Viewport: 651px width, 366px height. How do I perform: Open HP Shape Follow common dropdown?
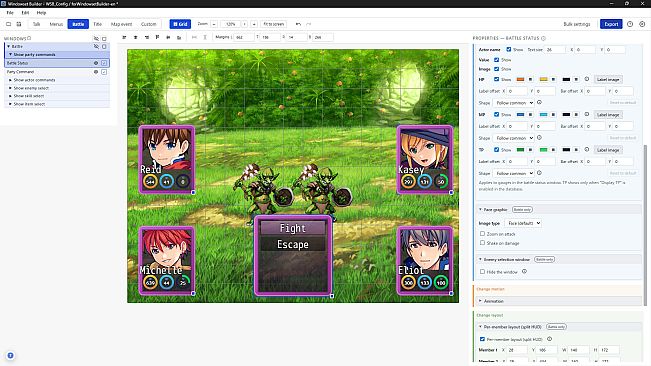coord(514,102)
